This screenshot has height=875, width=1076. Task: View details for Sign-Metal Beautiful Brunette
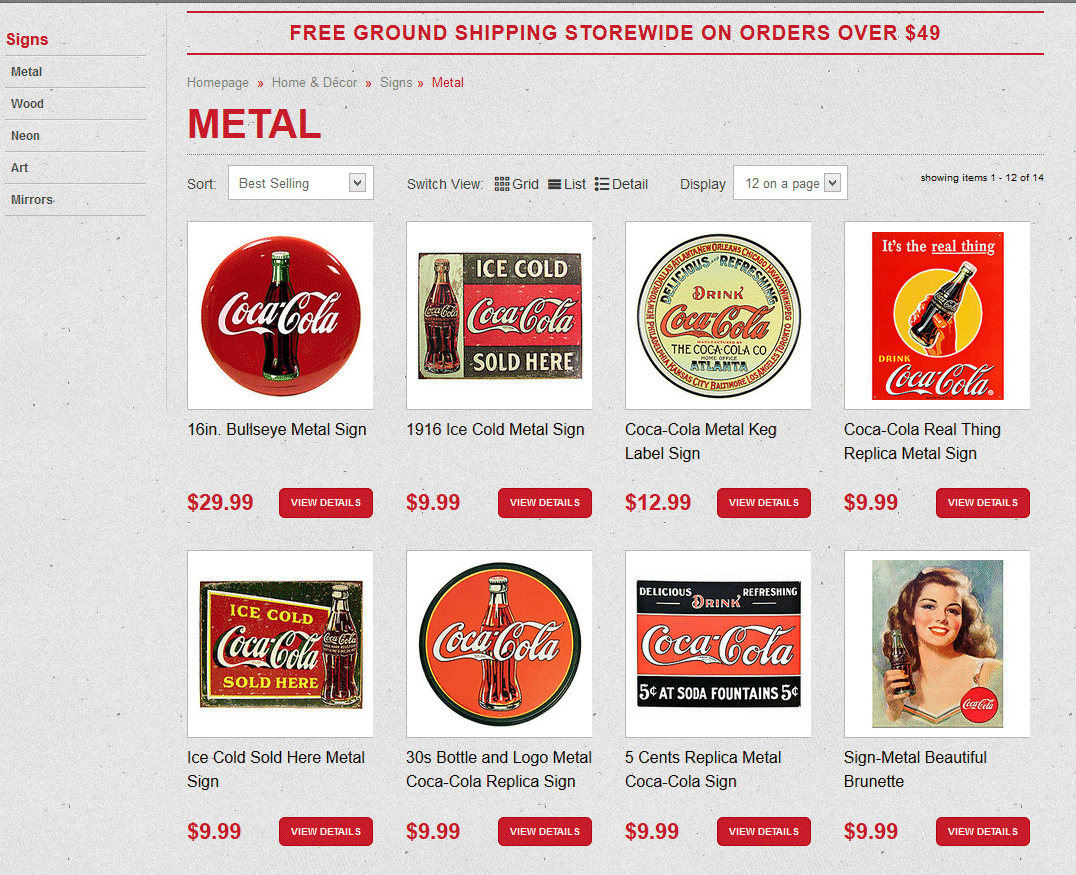pyautogui.click(x=983, y=831)
